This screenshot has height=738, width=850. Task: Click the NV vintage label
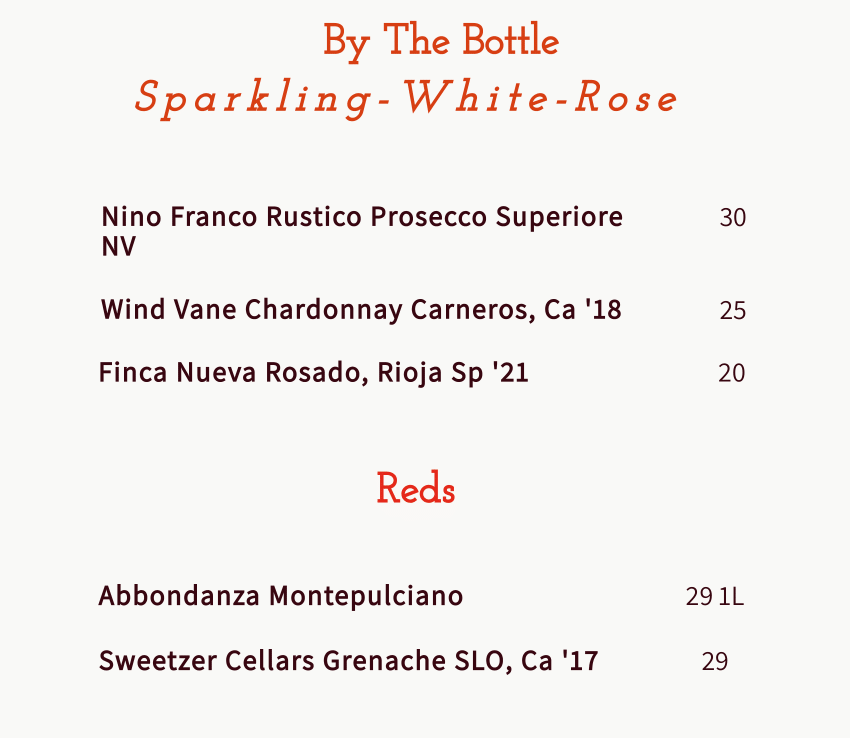(118, 247)
